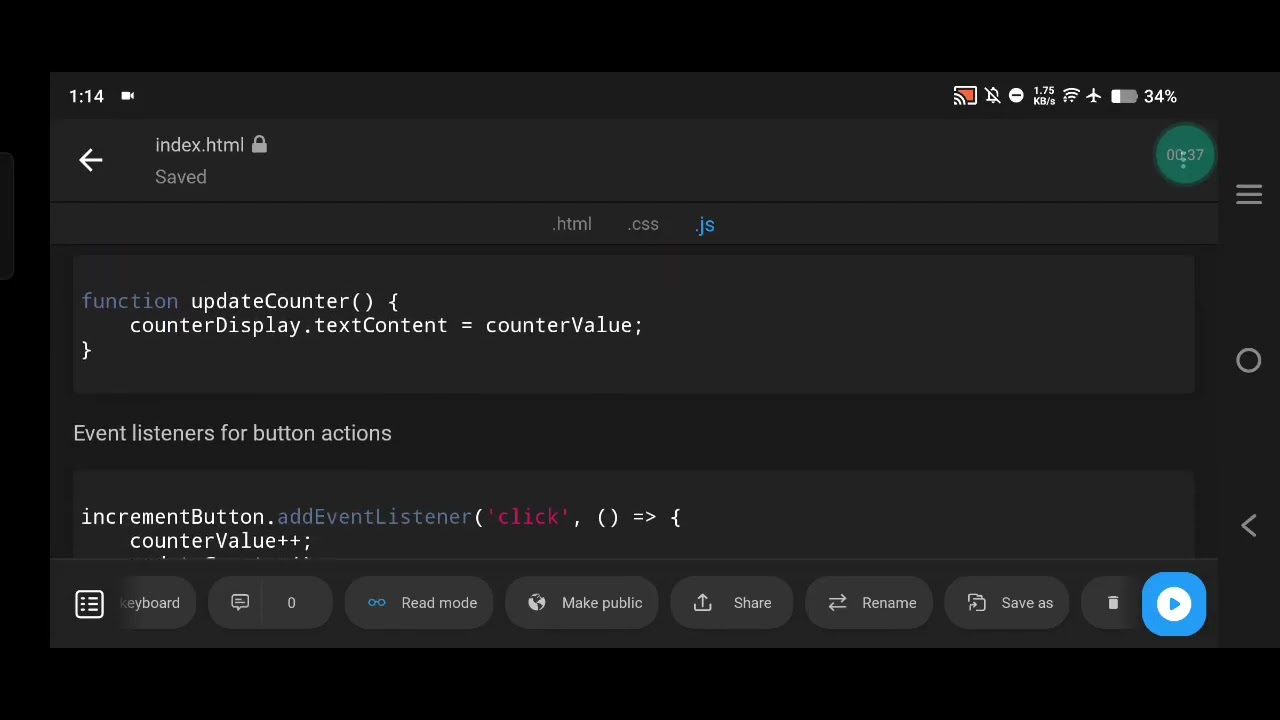Tap the globe icon for Make public
Screen dimensions: 1280x720
[537, 602]
